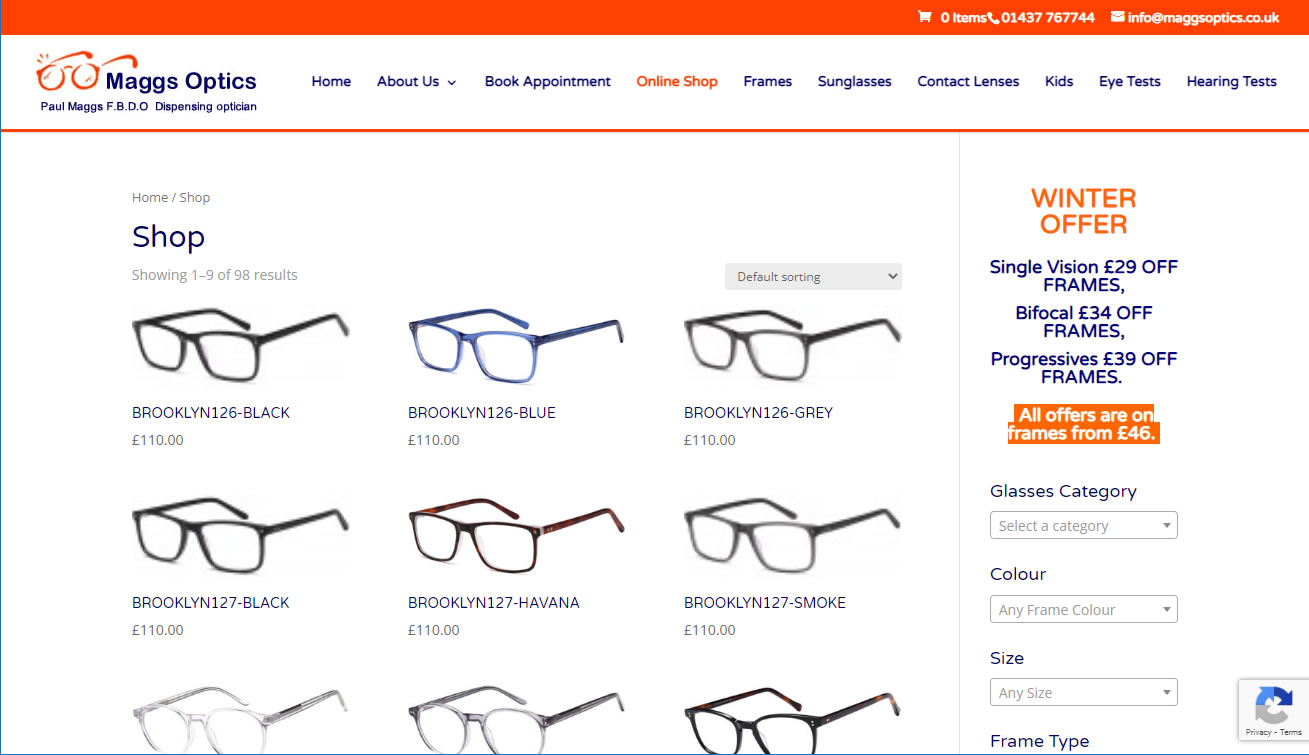This screenshot has width=1309, height=755.
Task: Open the BROOKLYN127-HAVANA product title
Action: pyautogui.click(x=494, y=602)
